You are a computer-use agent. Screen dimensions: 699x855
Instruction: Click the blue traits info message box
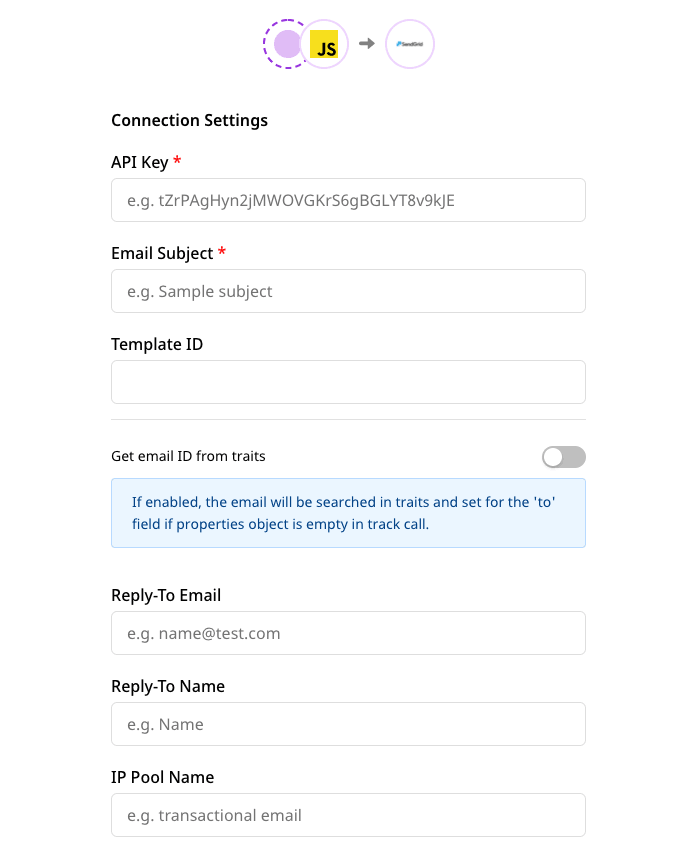pos(348,514)
